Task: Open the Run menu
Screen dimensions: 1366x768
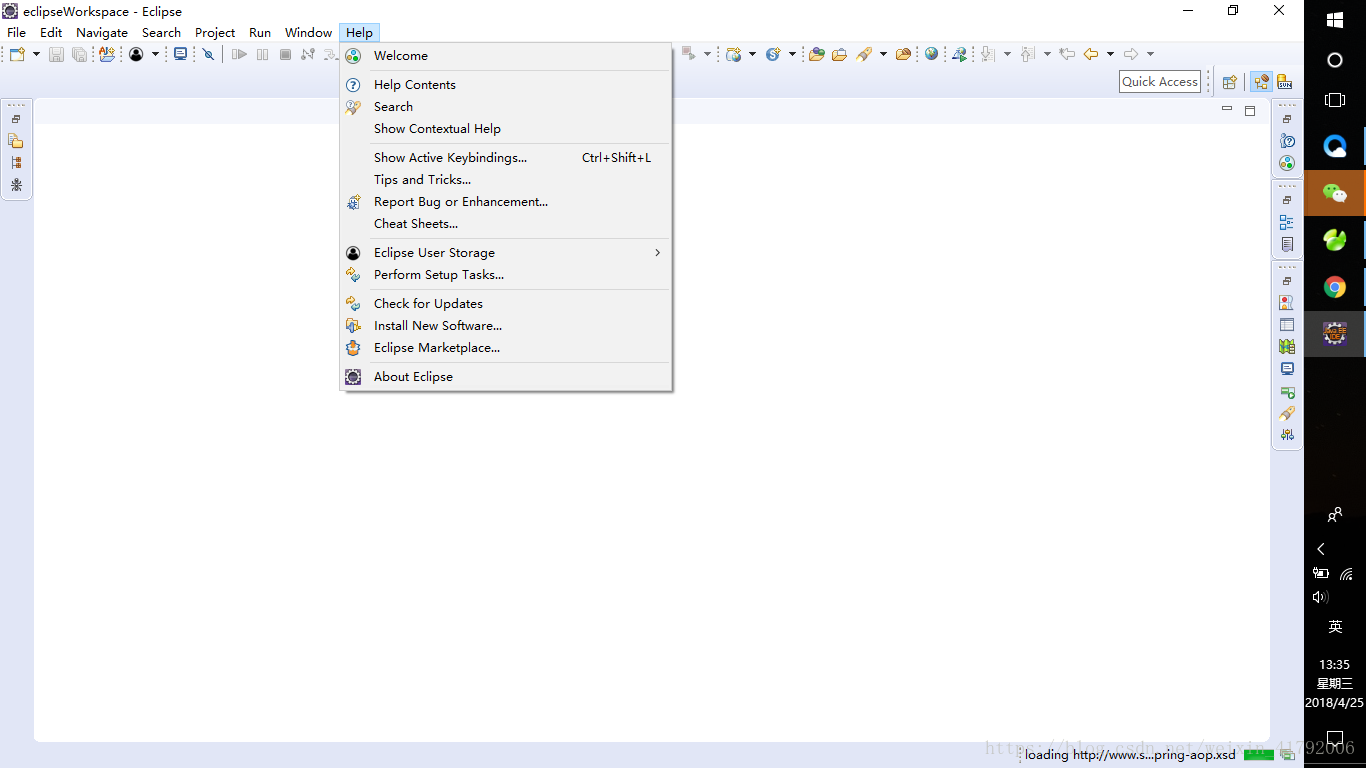Action: point(260,33)
